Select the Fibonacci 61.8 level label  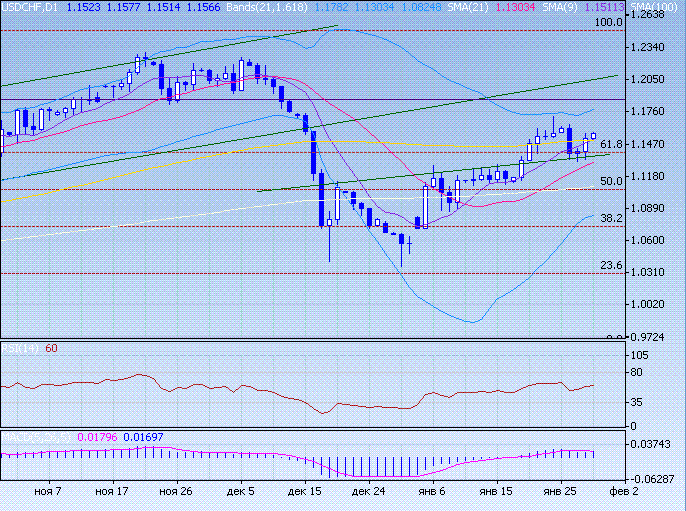coord(612,144)
